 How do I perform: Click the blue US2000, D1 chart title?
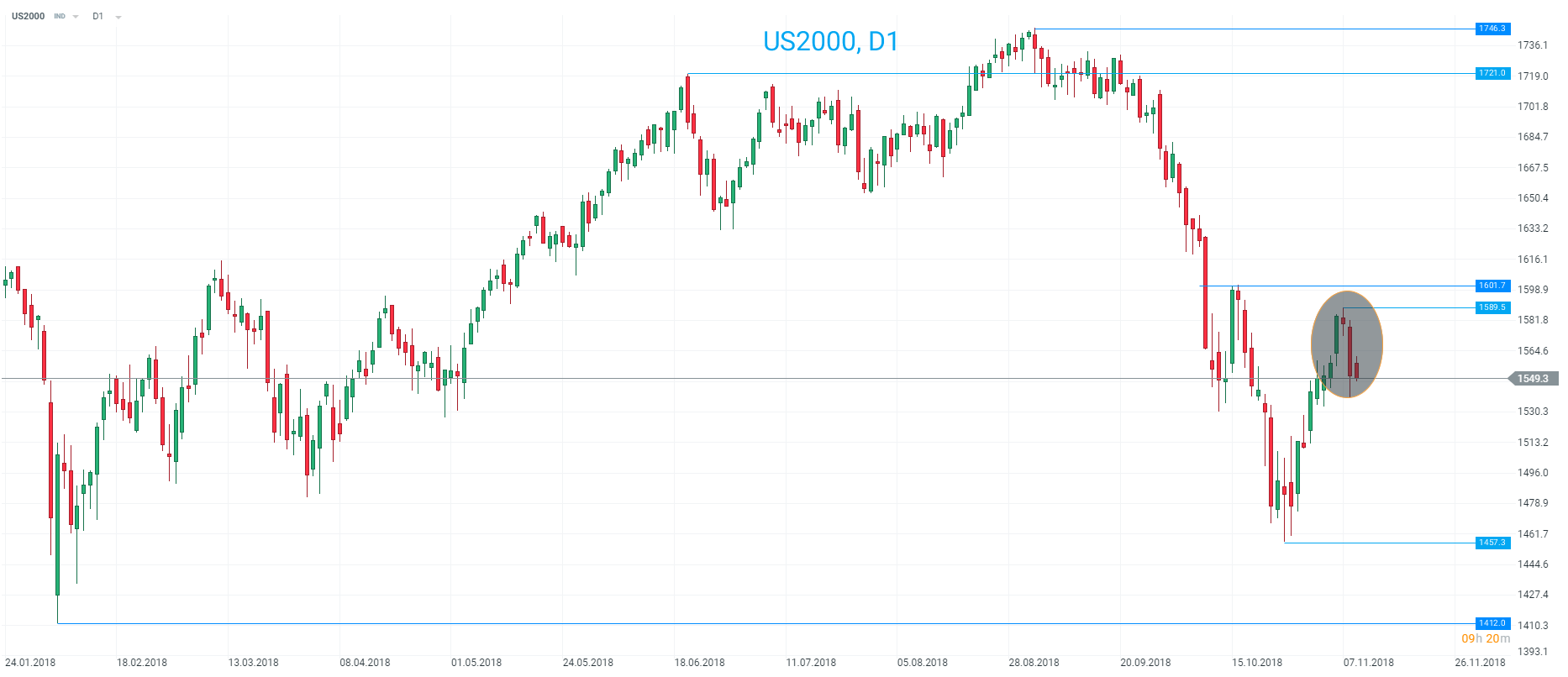pyautogui.click(x=830, y=41)
